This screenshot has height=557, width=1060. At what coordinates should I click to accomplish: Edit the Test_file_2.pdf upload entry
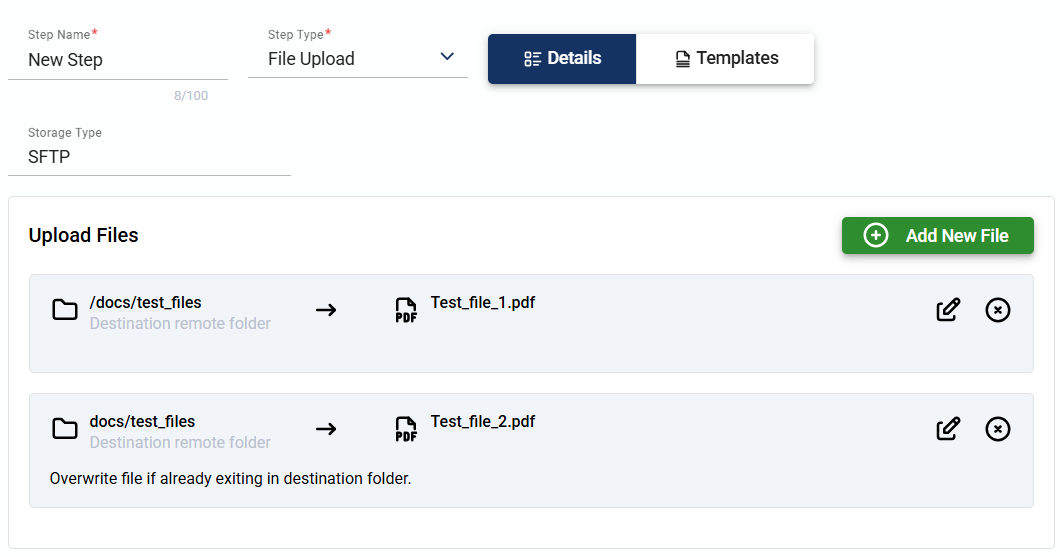[x=948, y=429]
